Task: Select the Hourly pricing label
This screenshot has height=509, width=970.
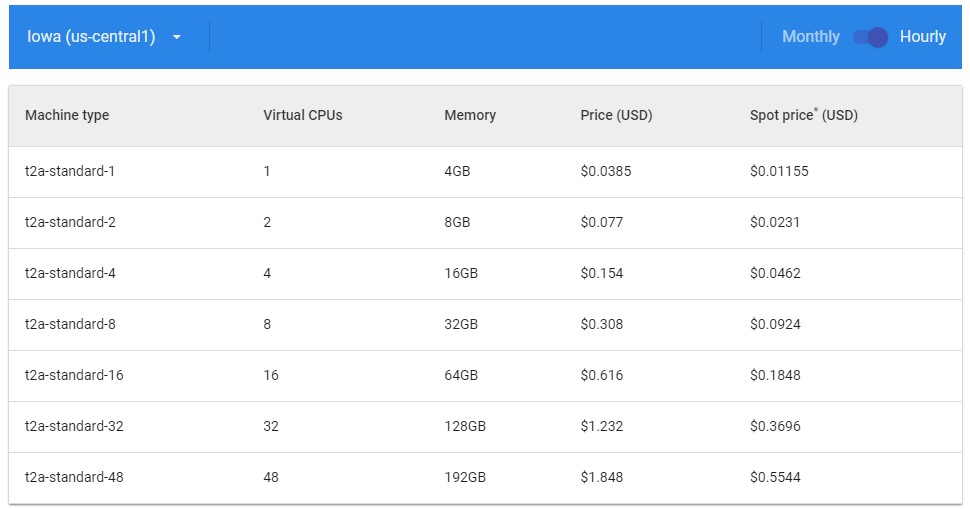Action: tap(922, 37)
